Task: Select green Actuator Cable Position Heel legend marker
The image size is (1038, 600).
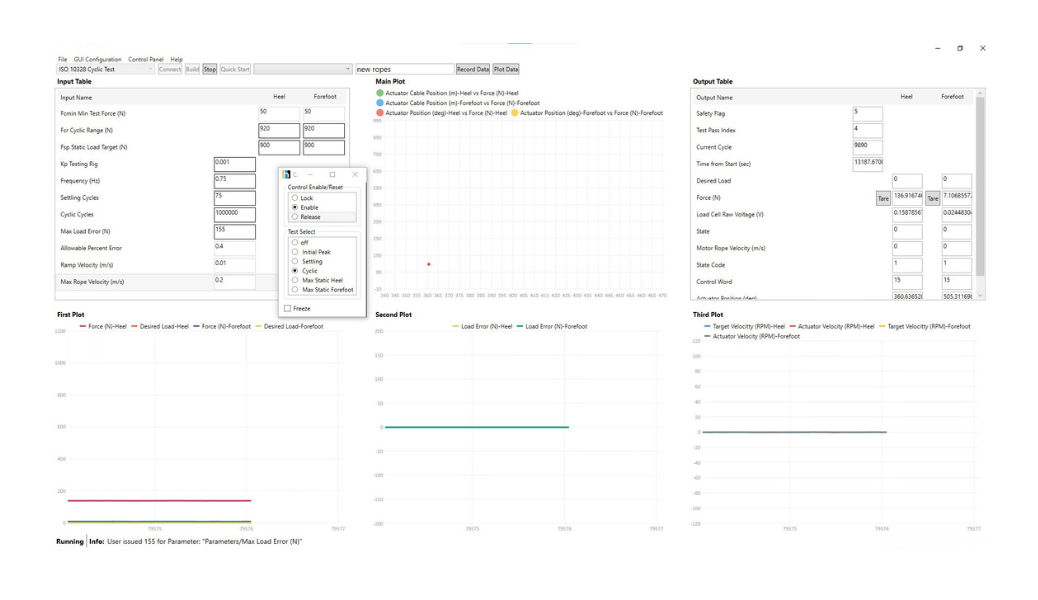Action: [x=380, y=93]
